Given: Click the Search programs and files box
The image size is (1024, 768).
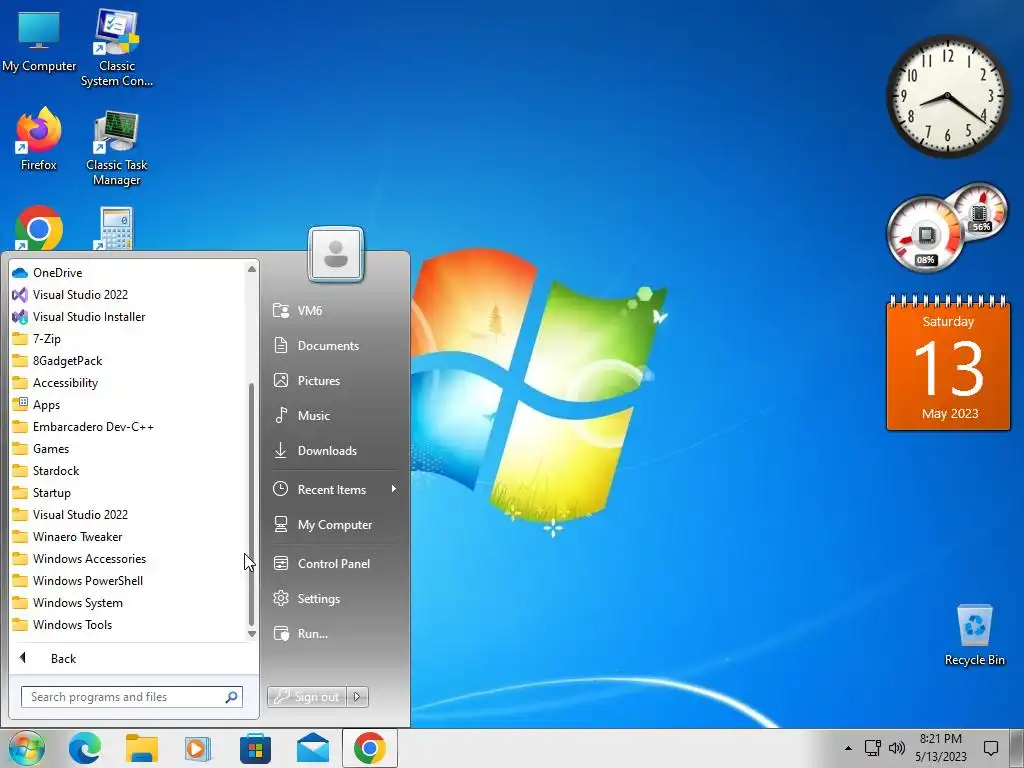Looking at the screenshot, I should point(131,697).
